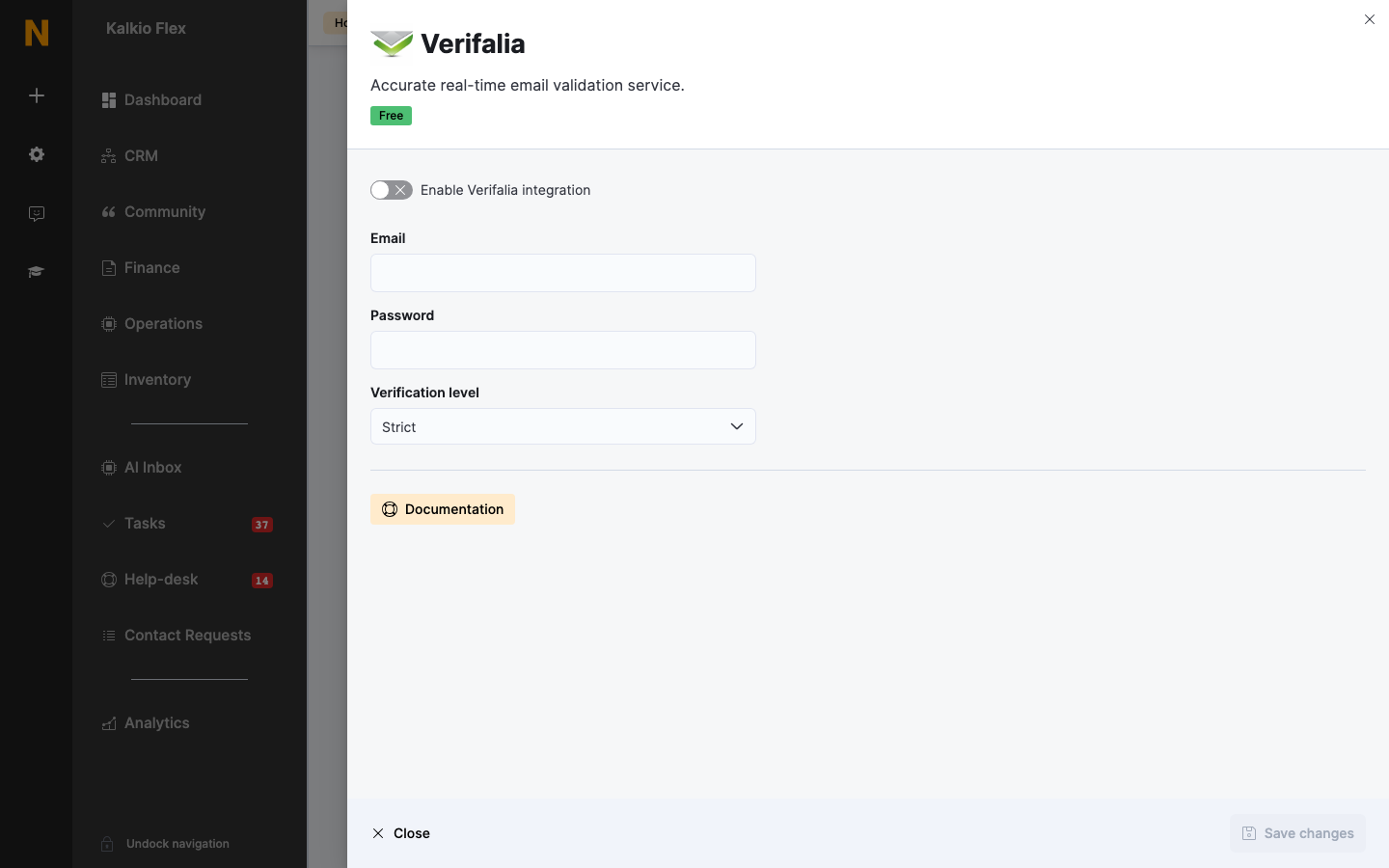Click the orange N logo icon
Image resolution: width=1389 pixels, height=868 pixels.
tap(37, 33)
